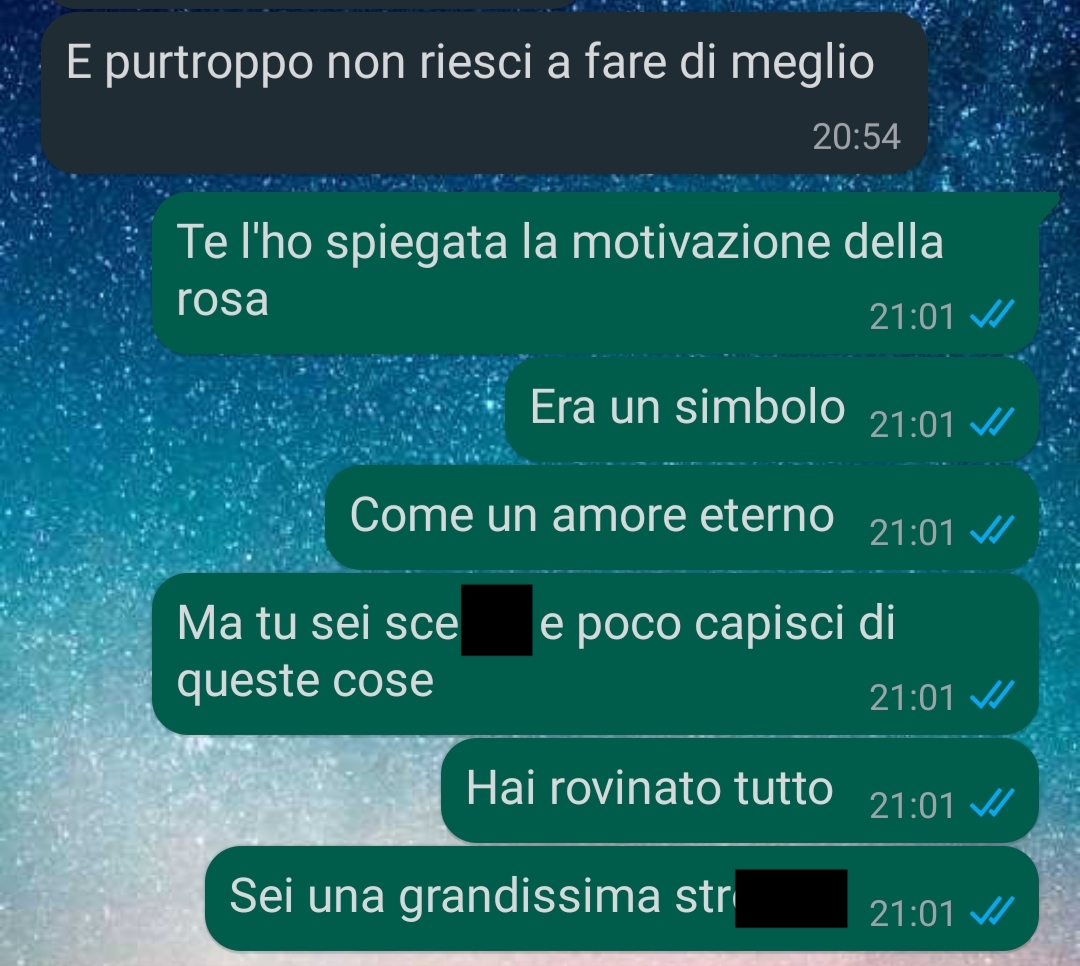Tap the word 'rosa' in the green bubble
1080x966 pixels.
coord(222,300)
